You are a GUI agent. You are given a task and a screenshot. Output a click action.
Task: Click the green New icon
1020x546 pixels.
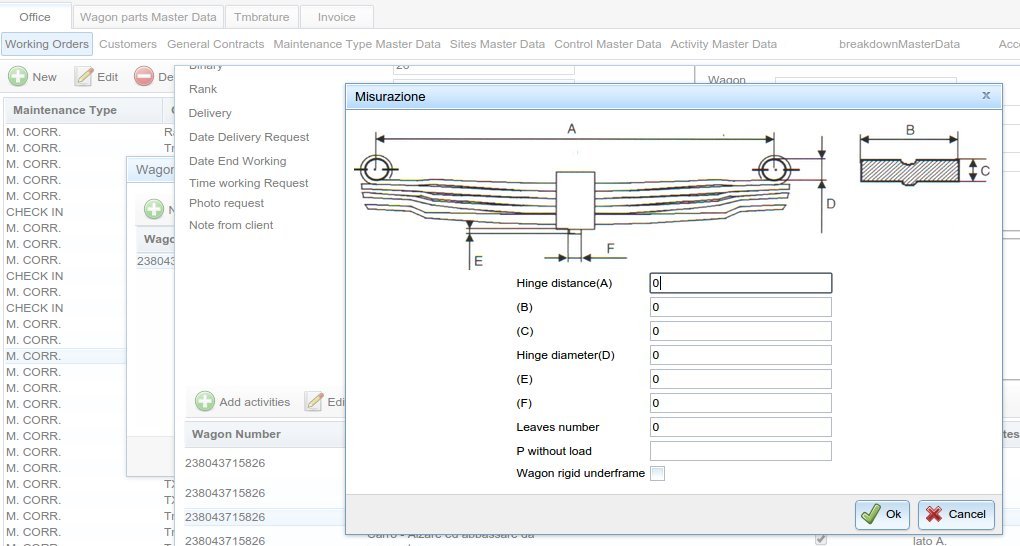point(18,77)
